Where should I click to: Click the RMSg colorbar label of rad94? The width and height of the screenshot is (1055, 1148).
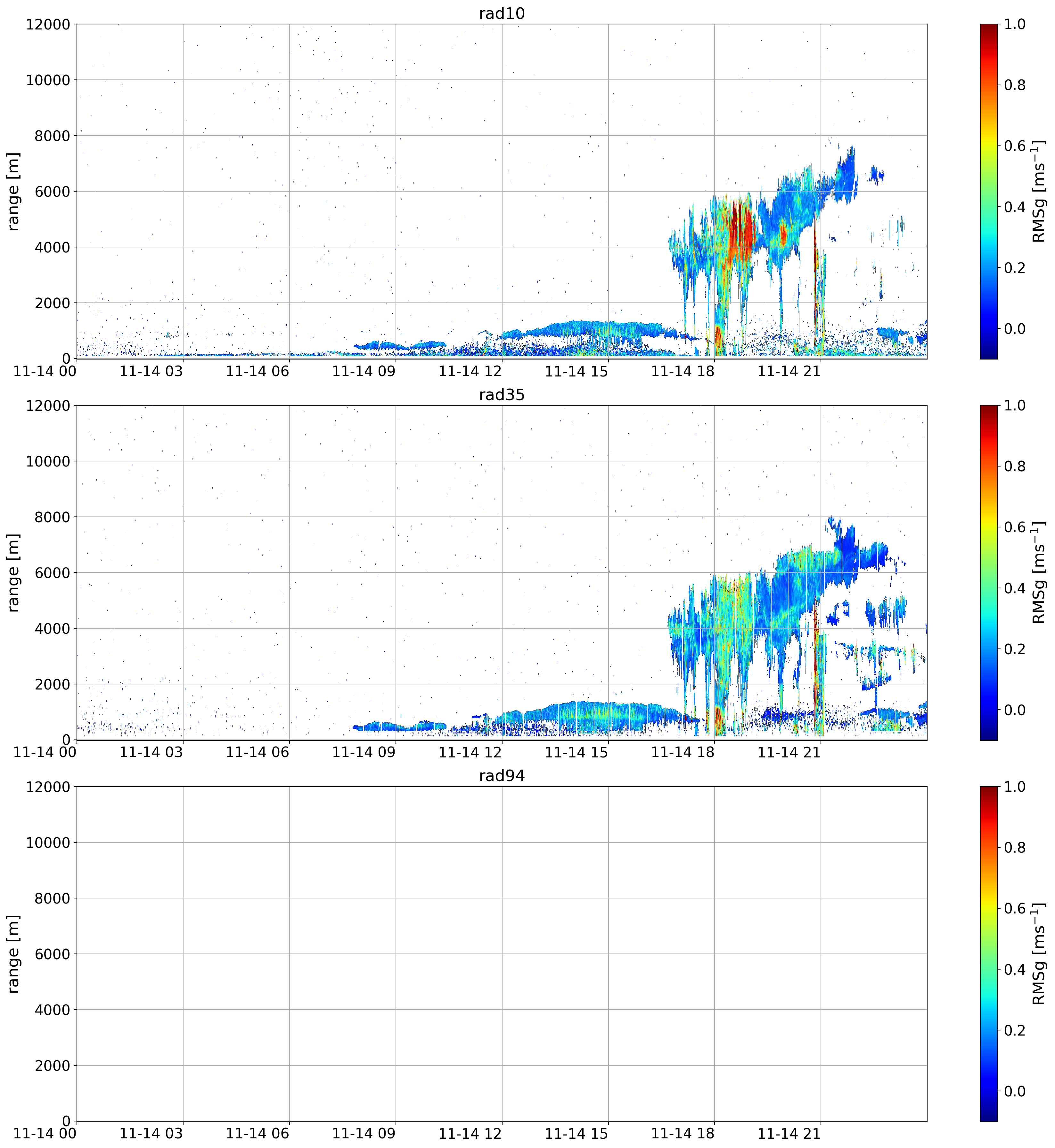coord(1039,954)
